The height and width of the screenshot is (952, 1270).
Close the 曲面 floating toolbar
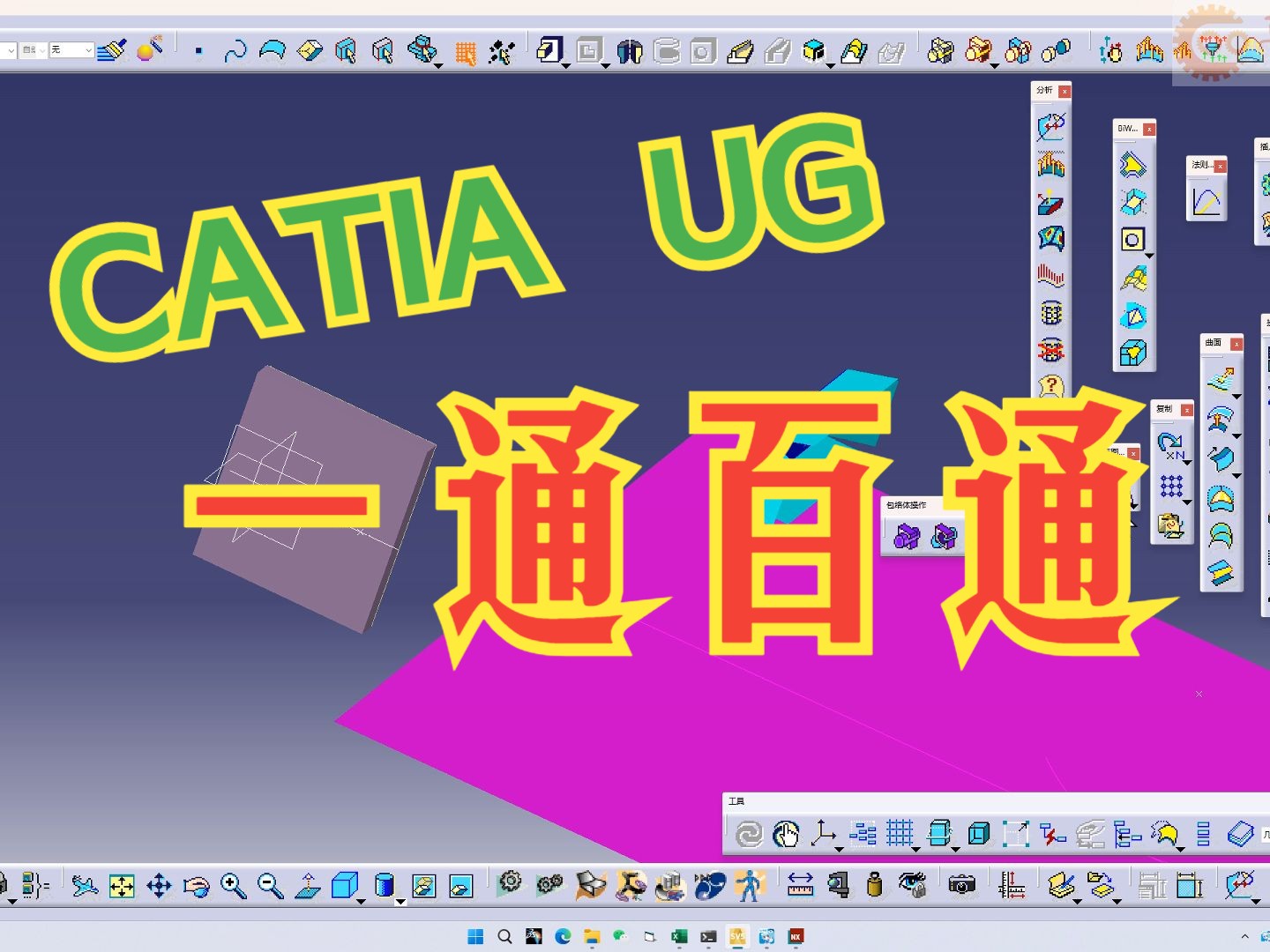coord(1236,344)
